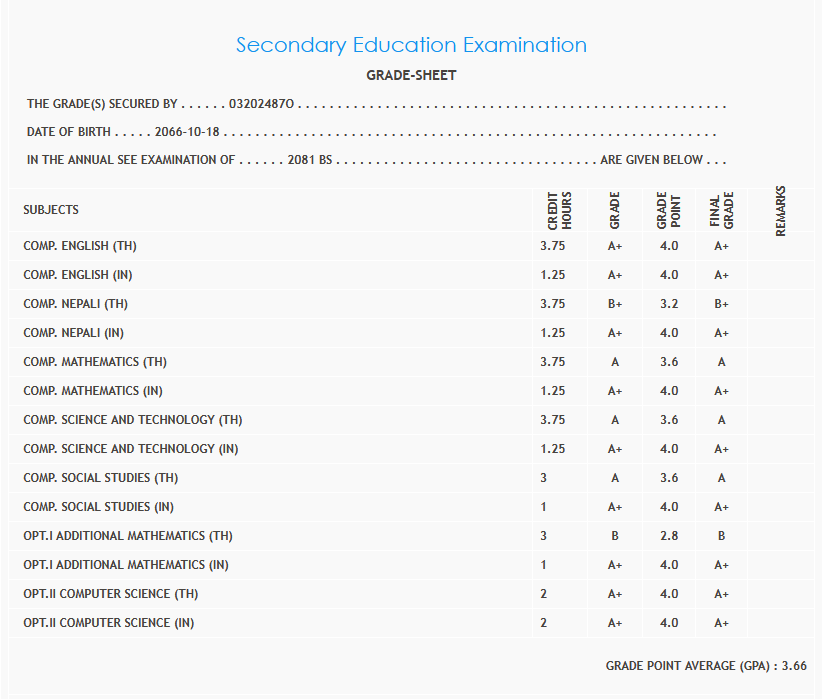This screenshot has height=699, width=825.
Task: Click the GRADE-SHEET heading
Action: tap(411, 75)
